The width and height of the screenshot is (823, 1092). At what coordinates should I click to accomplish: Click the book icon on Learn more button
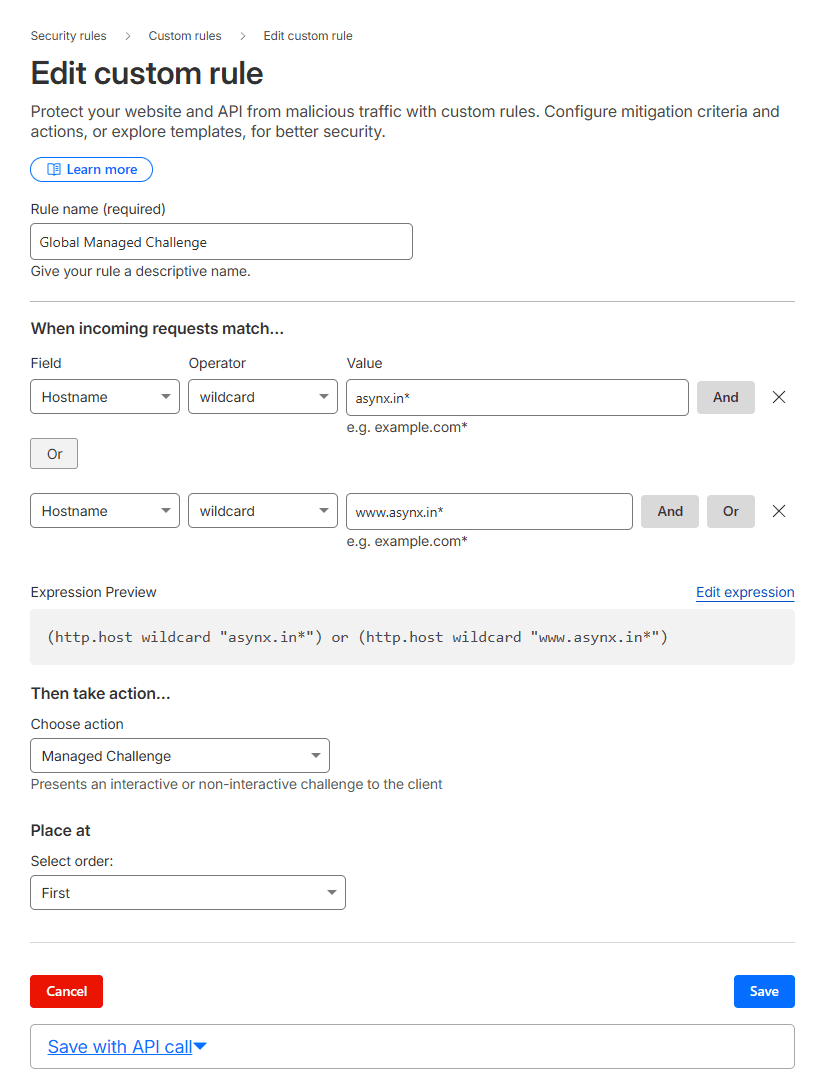[53, 169]
